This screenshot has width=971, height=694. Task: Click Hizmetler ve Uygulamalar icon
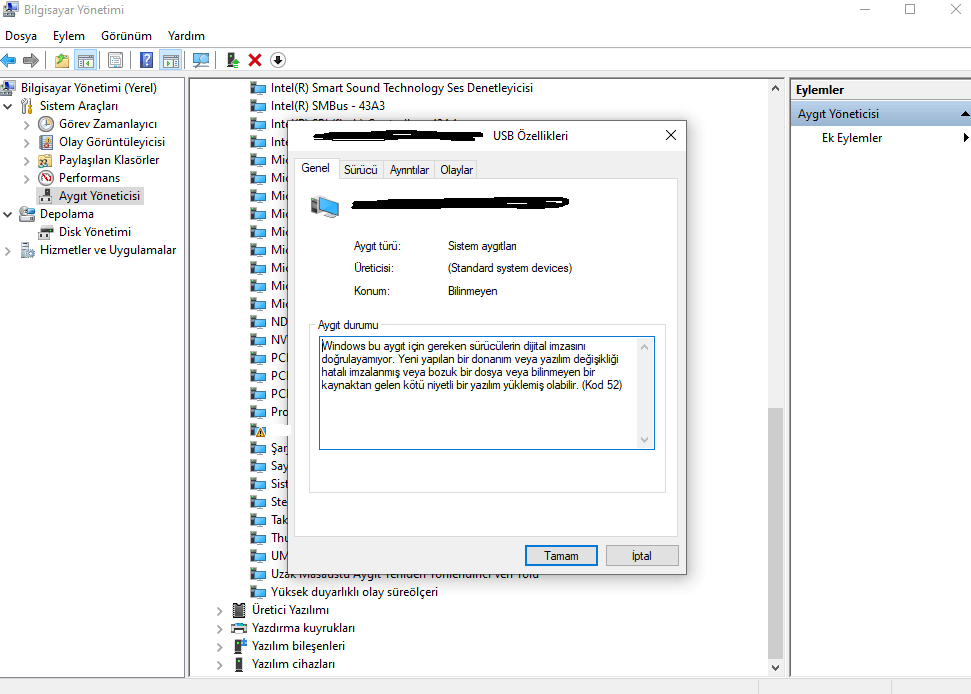(x=27, y=250)
